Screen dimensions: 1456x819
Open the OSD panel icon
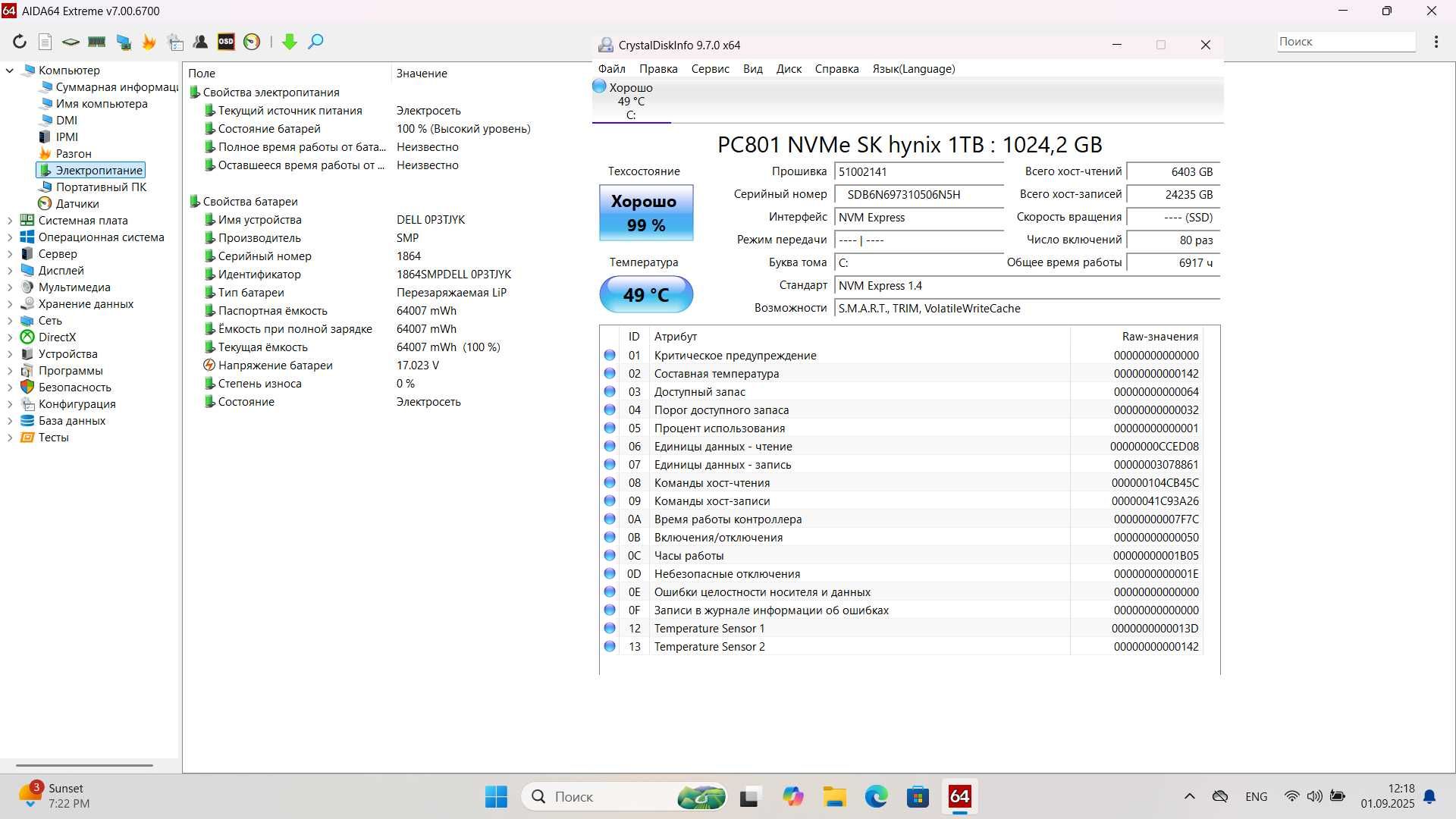click(226, 42)
